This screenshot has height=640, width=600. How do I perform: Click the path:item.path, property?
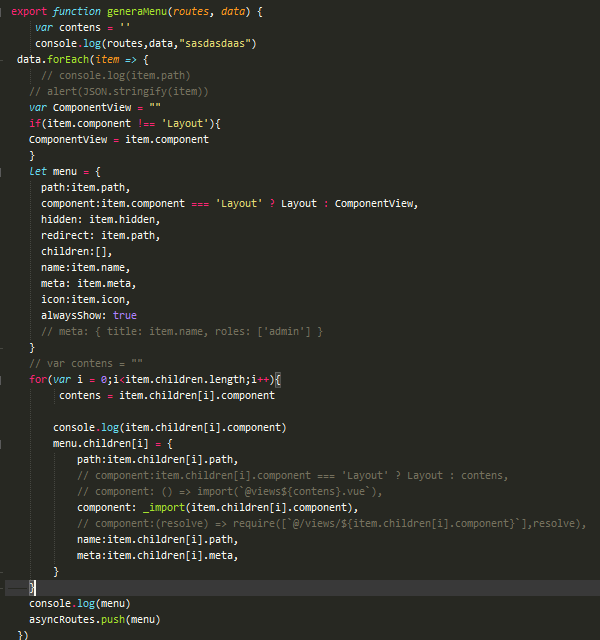click(x=86, y=187)
